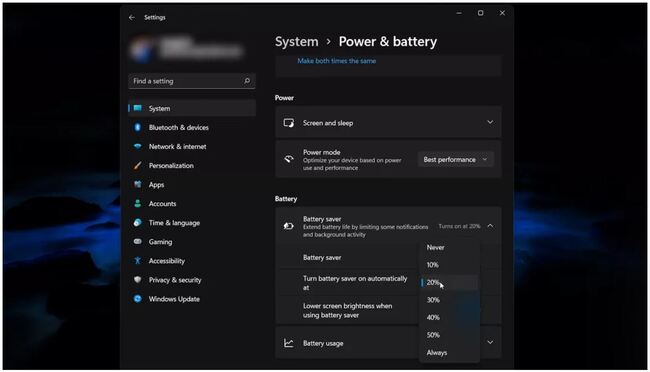This screenshot has width=650, height=372.
Task: Click the System breadcrumb link
Action: pos(296,42)
